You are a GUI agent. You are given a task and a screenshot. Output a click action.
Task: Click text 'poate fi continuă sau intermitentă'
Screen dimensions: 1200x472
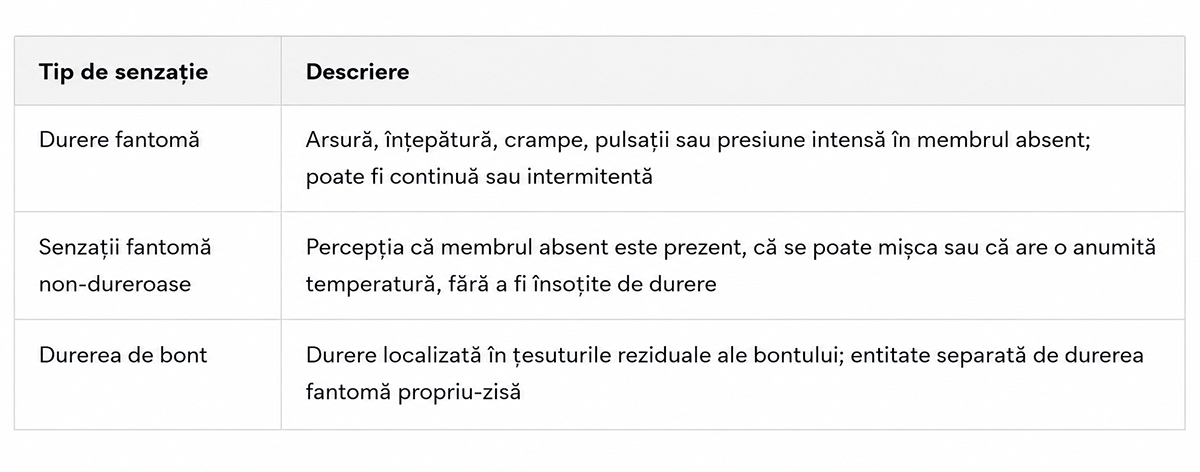coord(479,178)
